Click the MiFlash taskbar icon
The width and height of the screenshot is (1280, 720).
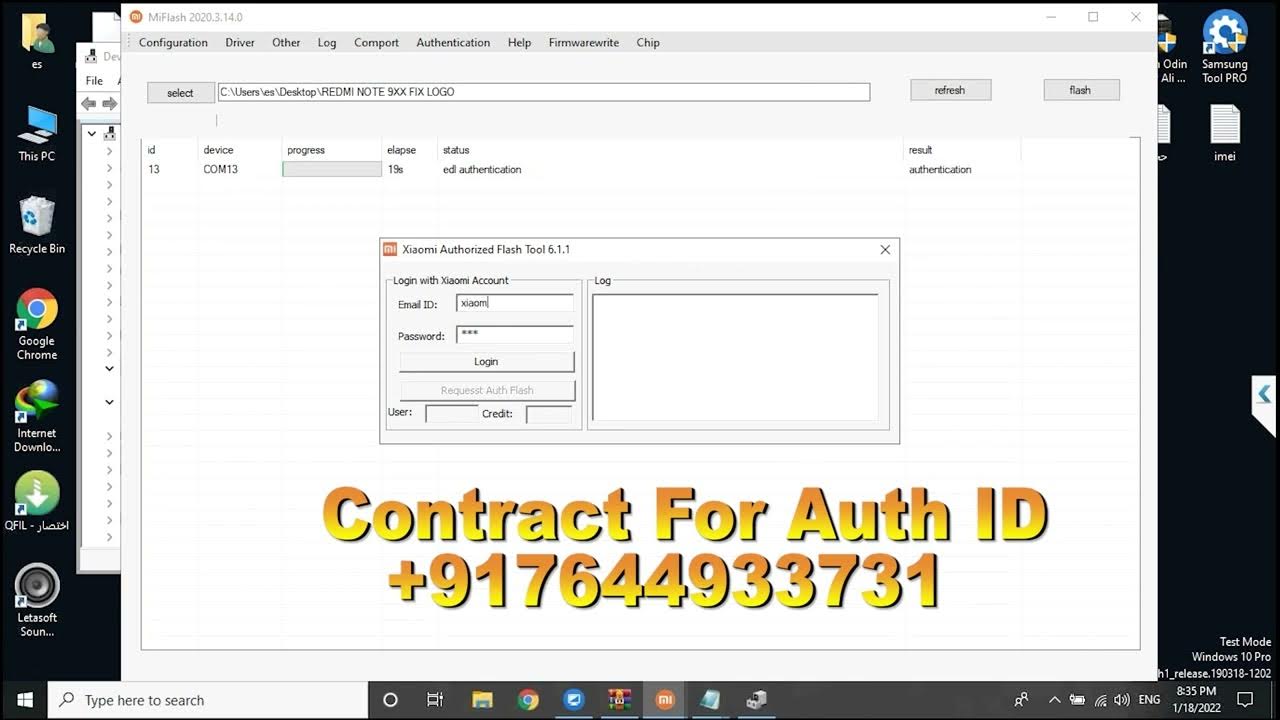[665, 700]
